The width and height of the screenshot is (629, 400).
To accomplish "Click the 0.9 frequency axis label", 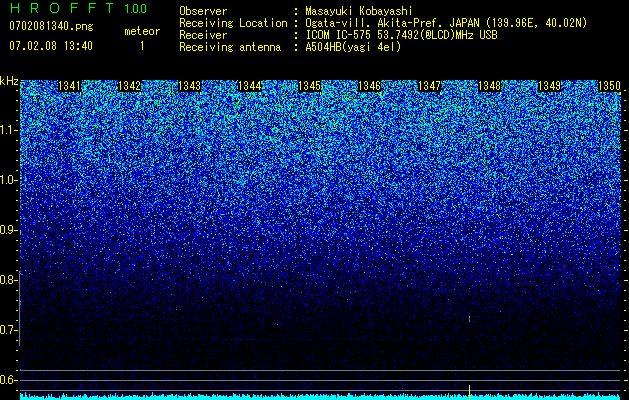I will [x=8, y=230].
